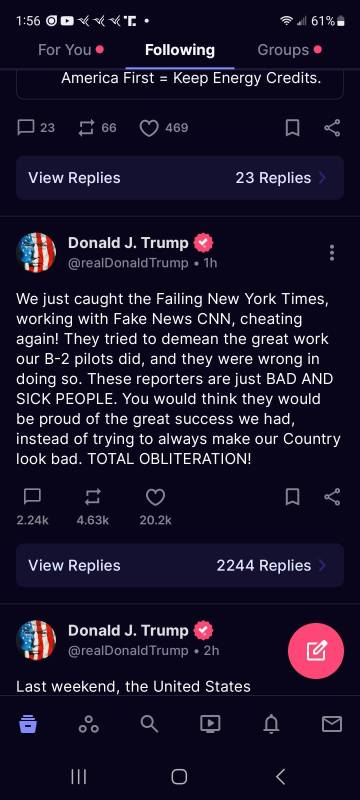The width and height of the screenshot is (360, 800).
Task: Tap the pink compose post button
Action: [x=316, y=651]
